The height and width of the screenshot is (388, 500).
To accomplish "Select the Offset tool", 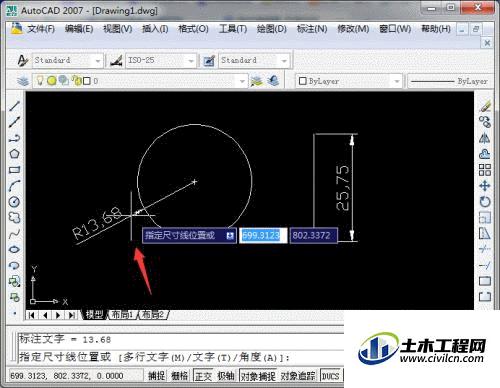I will 485,154.
